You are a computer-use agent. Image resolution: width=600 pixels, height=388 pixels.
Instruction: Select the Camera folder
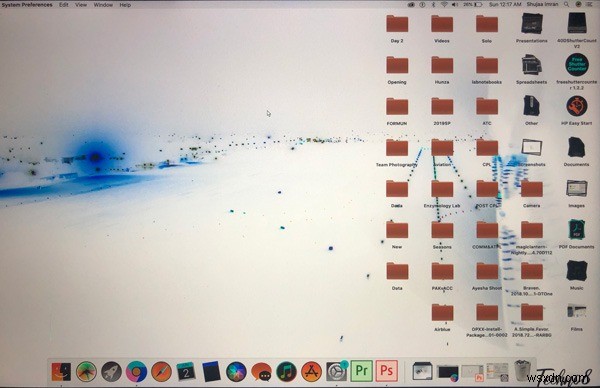(x=532, y=190)
